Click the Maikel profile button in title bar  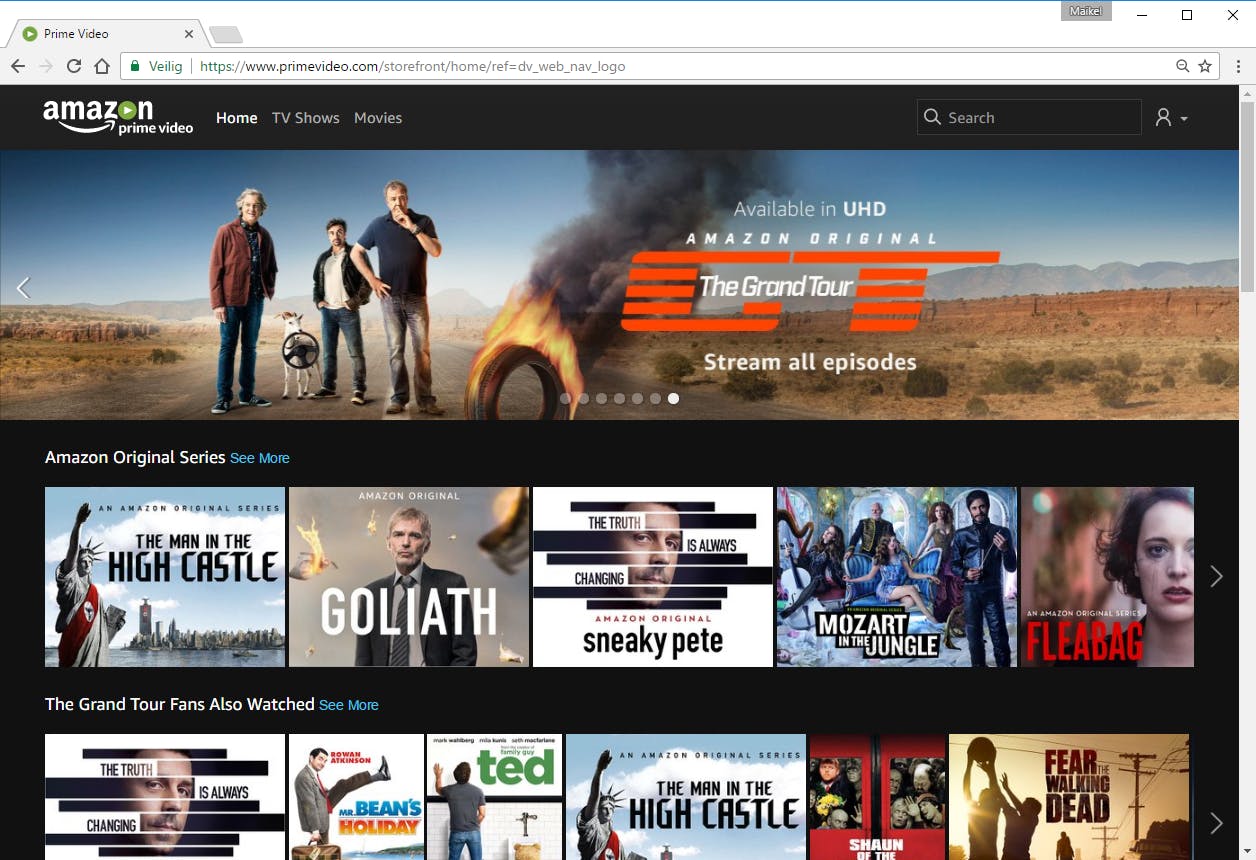click(x=1086, y=11)
